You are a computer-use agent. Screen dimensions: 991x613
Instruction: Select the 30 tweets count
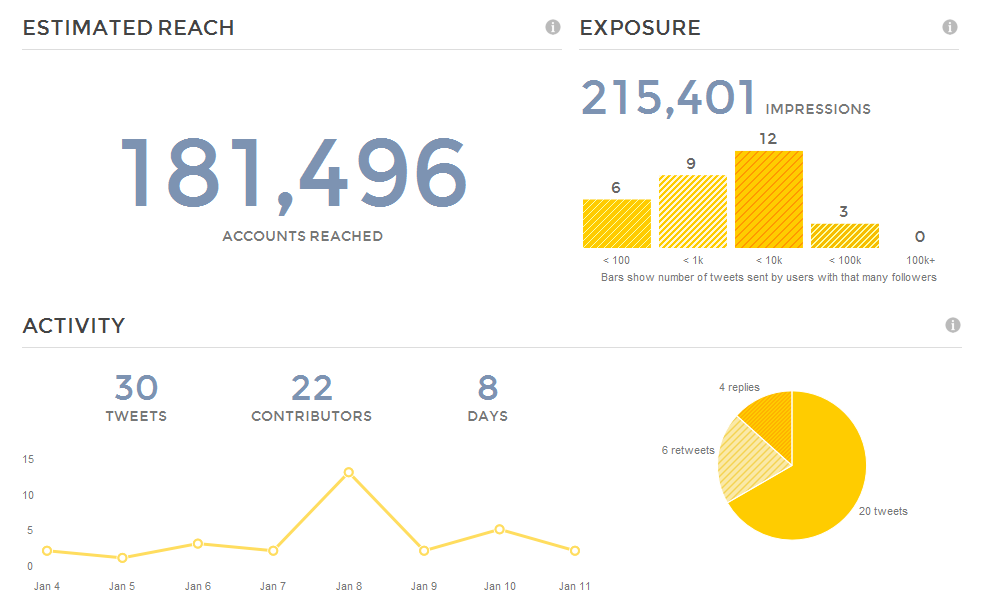(x=136, y=388)
